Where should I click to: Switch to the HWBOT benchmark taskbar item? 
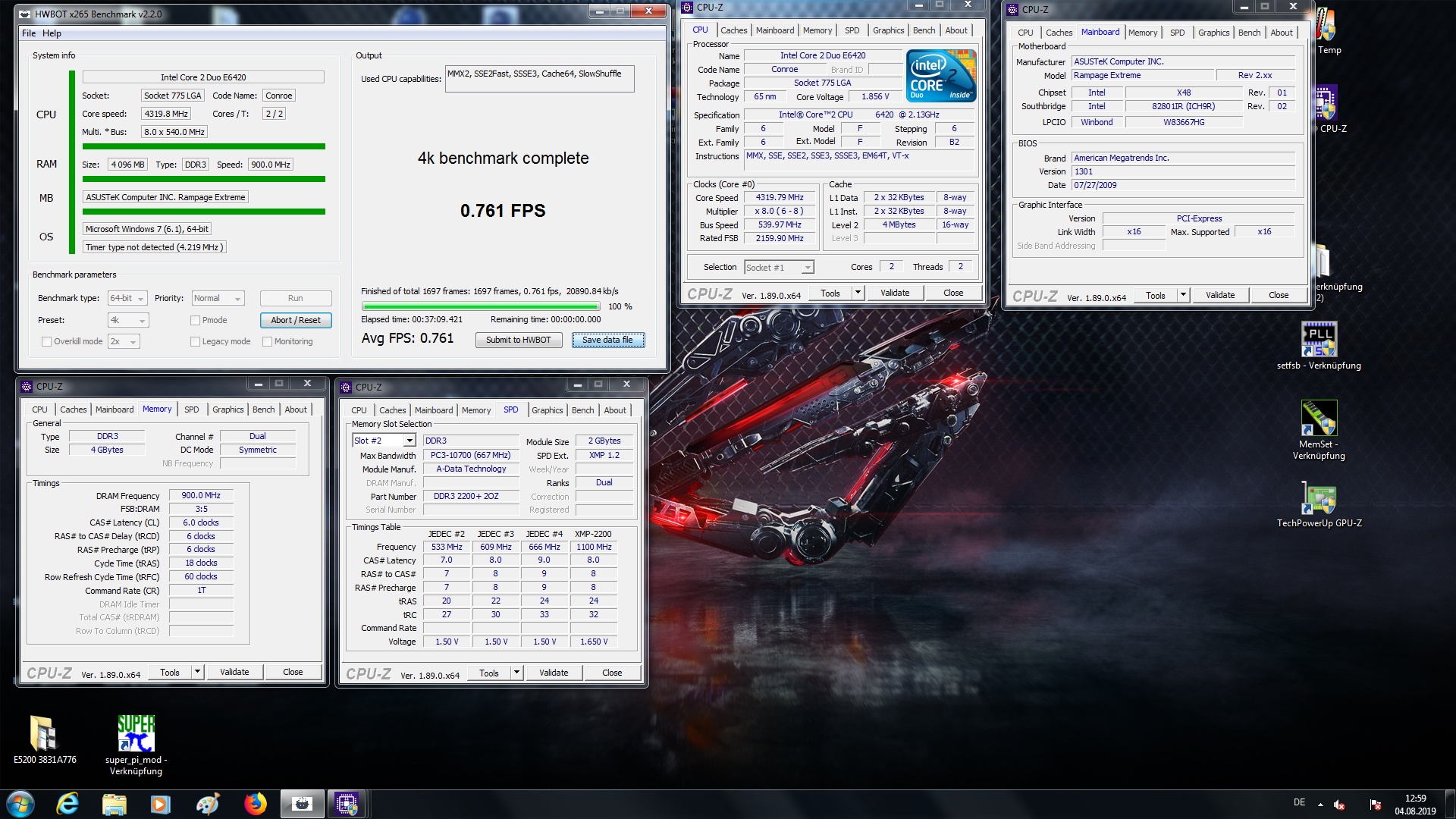pyautogui.click(x=303, y=803)
